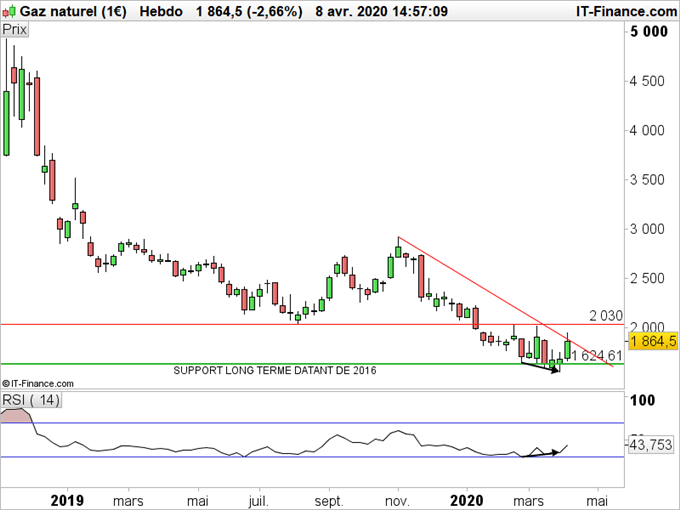Click the RSI (14) indicator label
The width and height of the screenshot is (680, 510).
click(31, 399)
